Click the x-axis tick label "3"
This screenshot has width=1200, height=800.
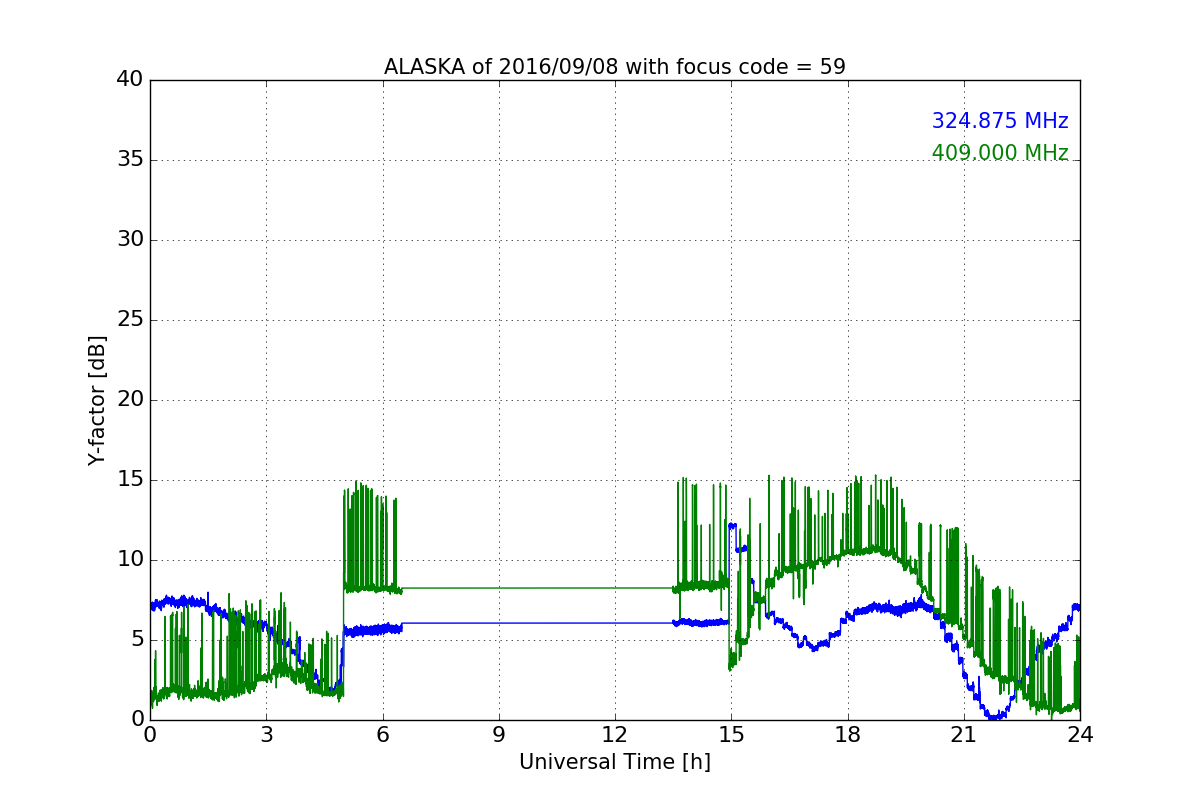click(x=266, y=735)
